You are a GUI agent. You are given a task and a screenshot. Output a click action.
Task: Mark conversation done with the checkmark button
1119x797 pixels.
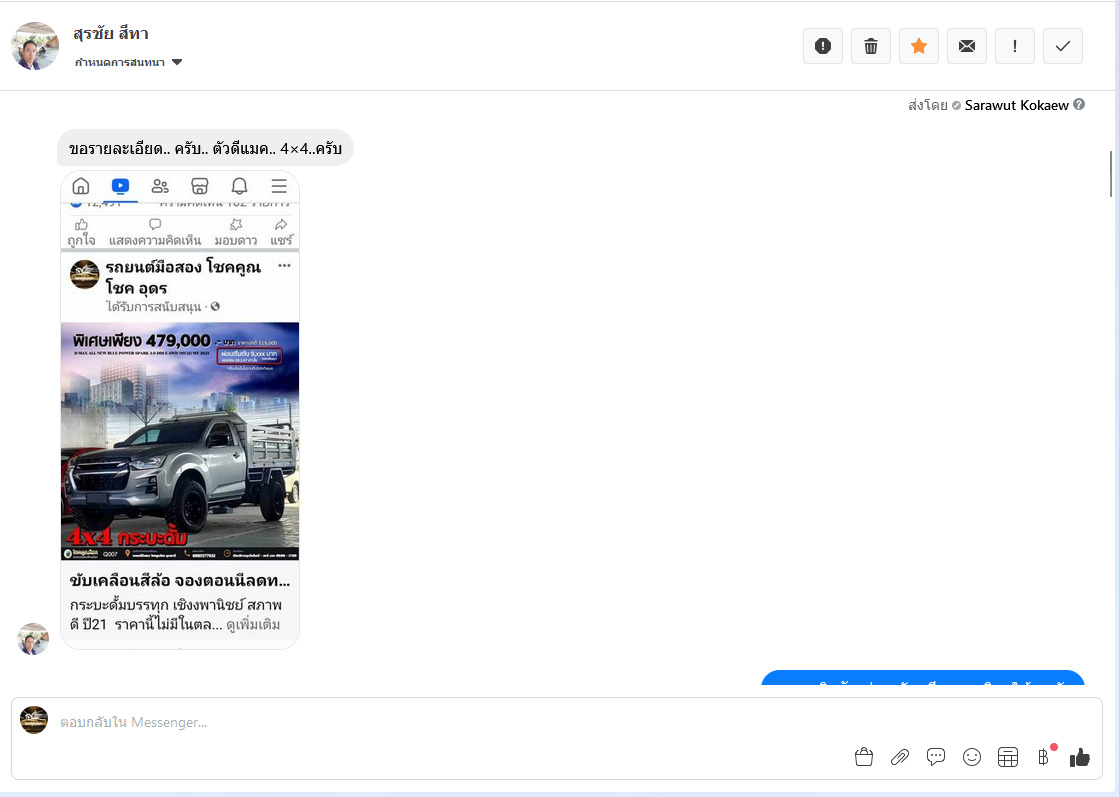point(1063,46)
